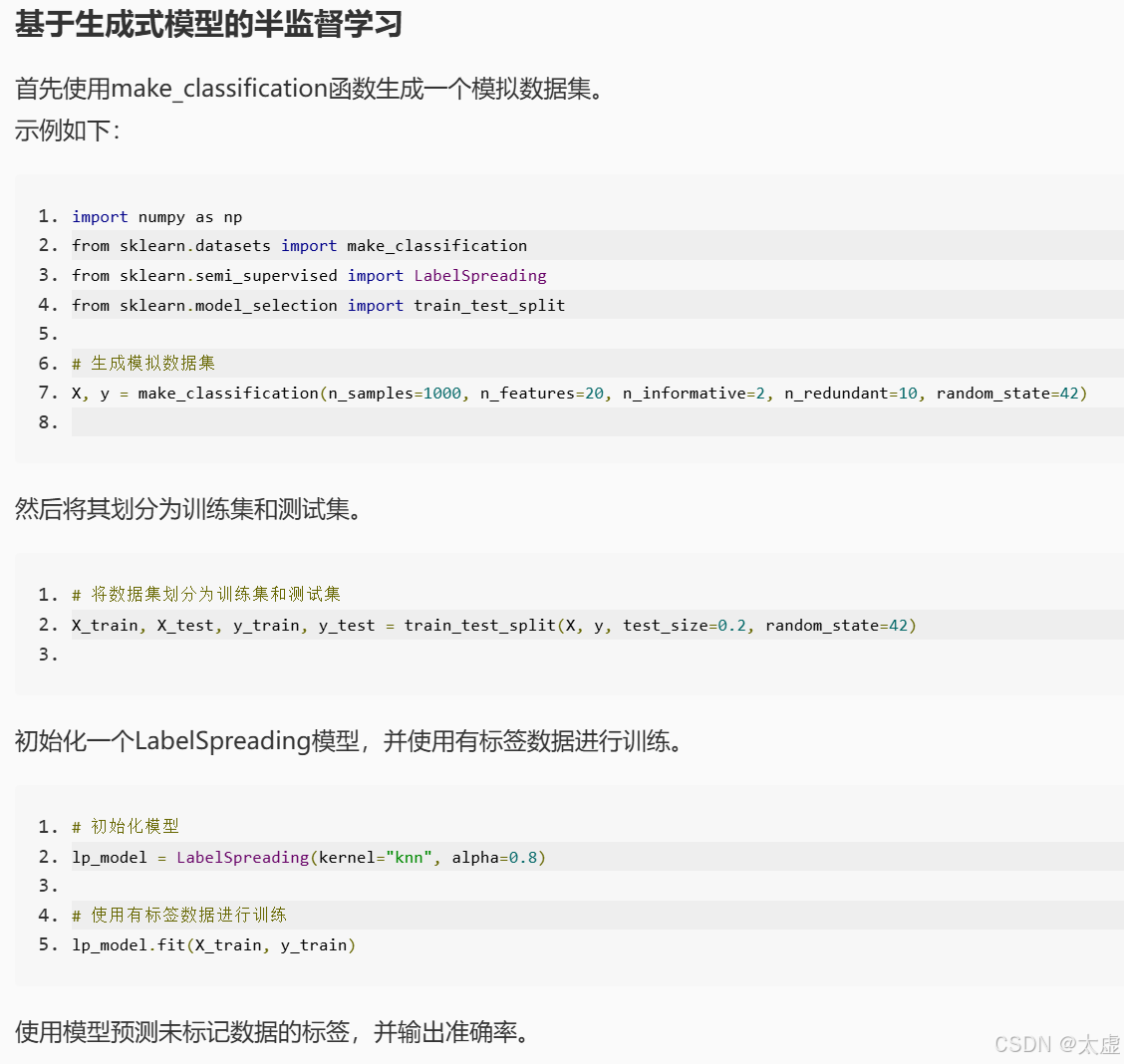Click the paragraph 然后将其划分为训练集和测试集
1124x1064 pixels.
click(187, 509)
